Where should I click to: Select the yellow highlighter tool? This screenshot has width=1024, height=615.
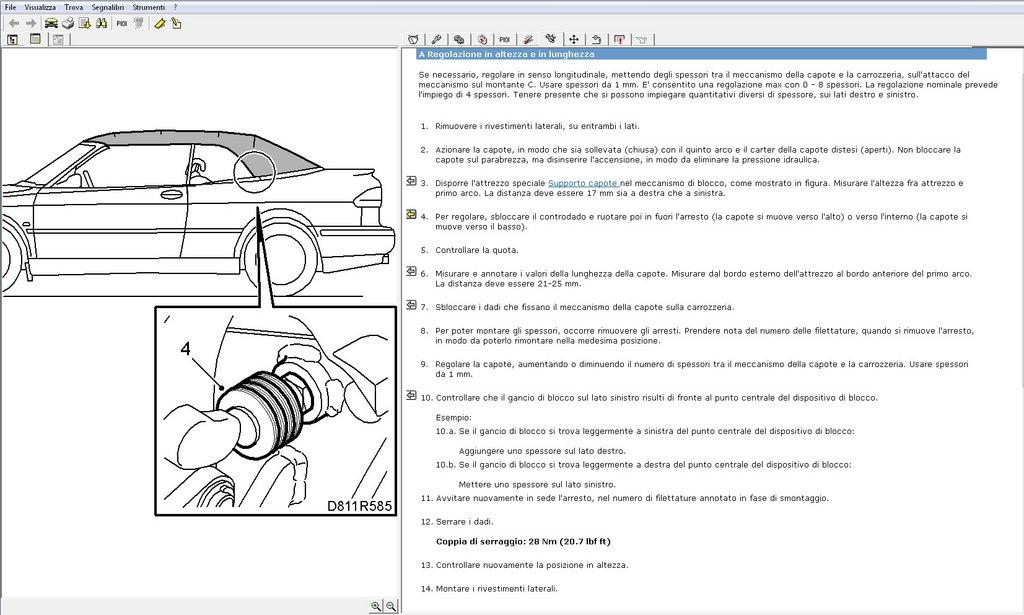159,24
